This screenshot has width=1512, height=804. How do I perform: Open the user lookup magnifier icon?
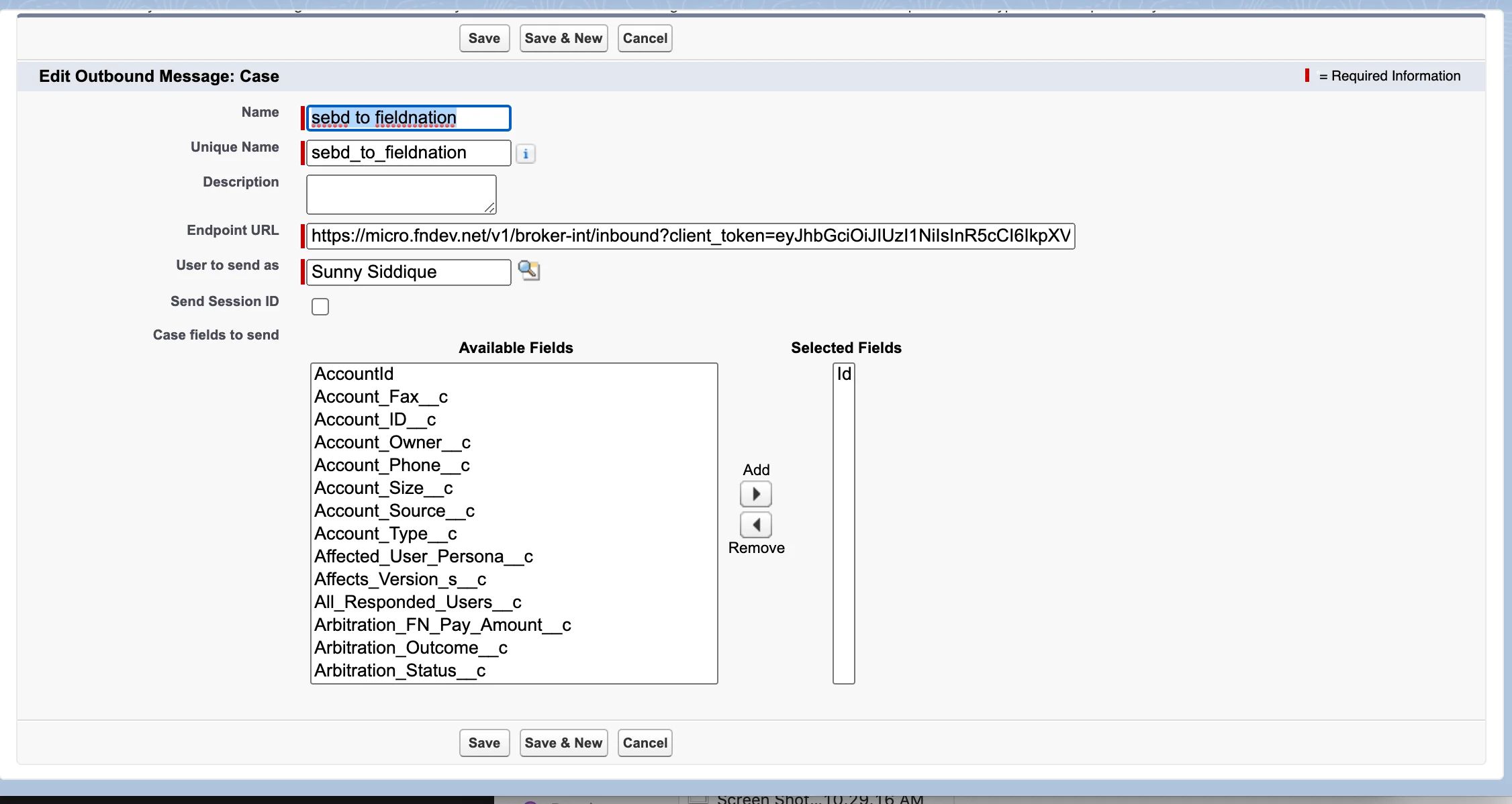pos(529,271)
